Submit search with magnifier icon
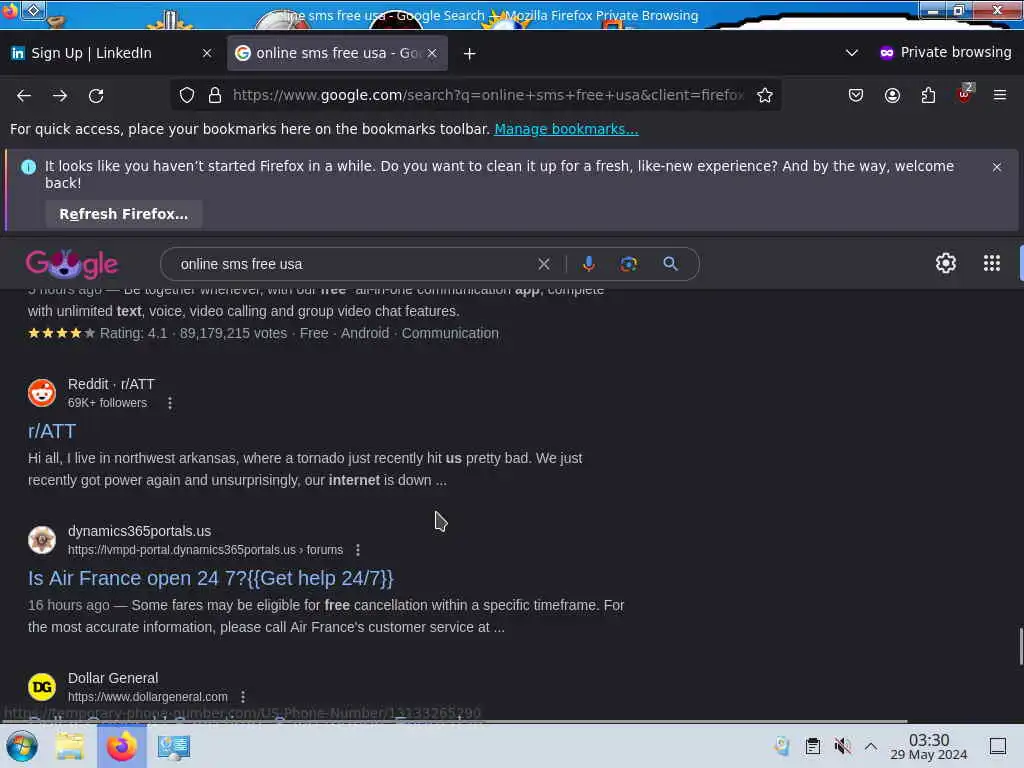The height and width of the screenshot is (768, 1024). 670,264
